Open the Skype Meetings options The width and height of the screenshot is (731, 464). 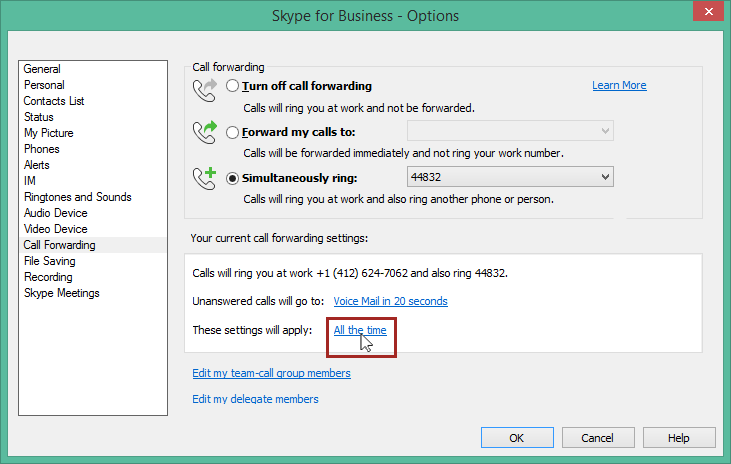pyautogui.click(x=62, y=293)
